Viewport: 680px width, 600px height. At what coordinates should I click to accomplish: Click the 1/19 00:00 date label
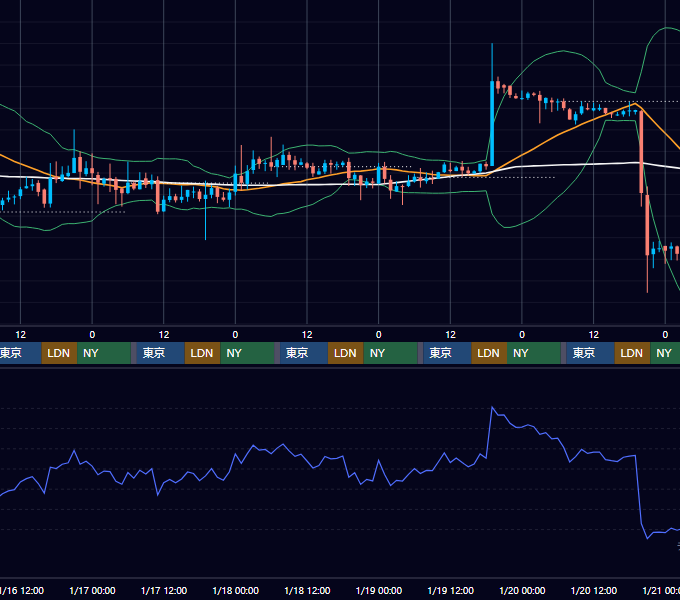pyautogui.click(x=379, y=590)
